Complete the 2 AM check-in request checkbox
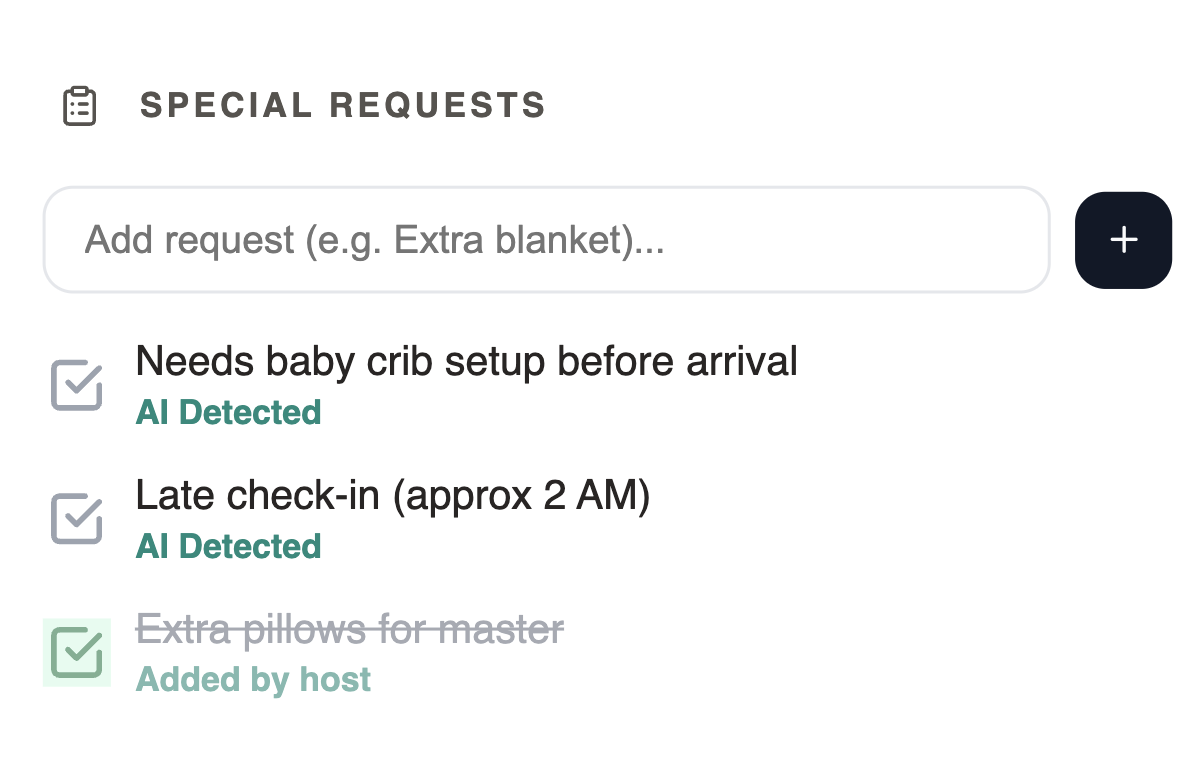This screenshot has width=1204, height=768. click(77, 519)
